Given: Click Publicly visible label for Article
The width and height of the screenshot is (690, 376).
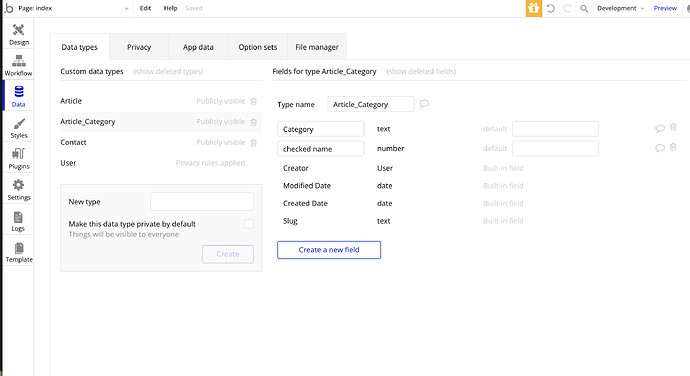Looking at the screenshot, I should [x=220, y=101].
